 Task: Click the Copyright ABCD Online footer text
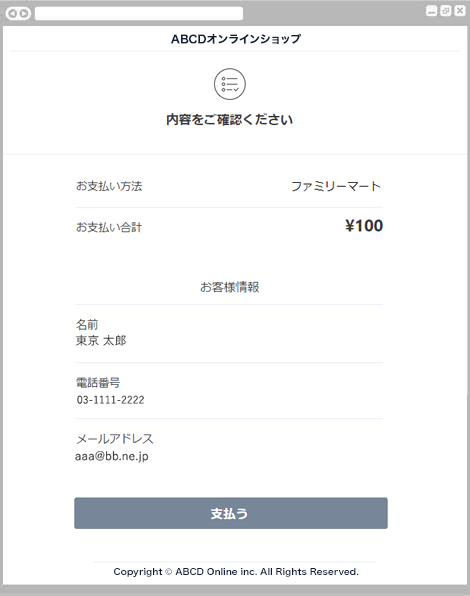coord(236,572)
